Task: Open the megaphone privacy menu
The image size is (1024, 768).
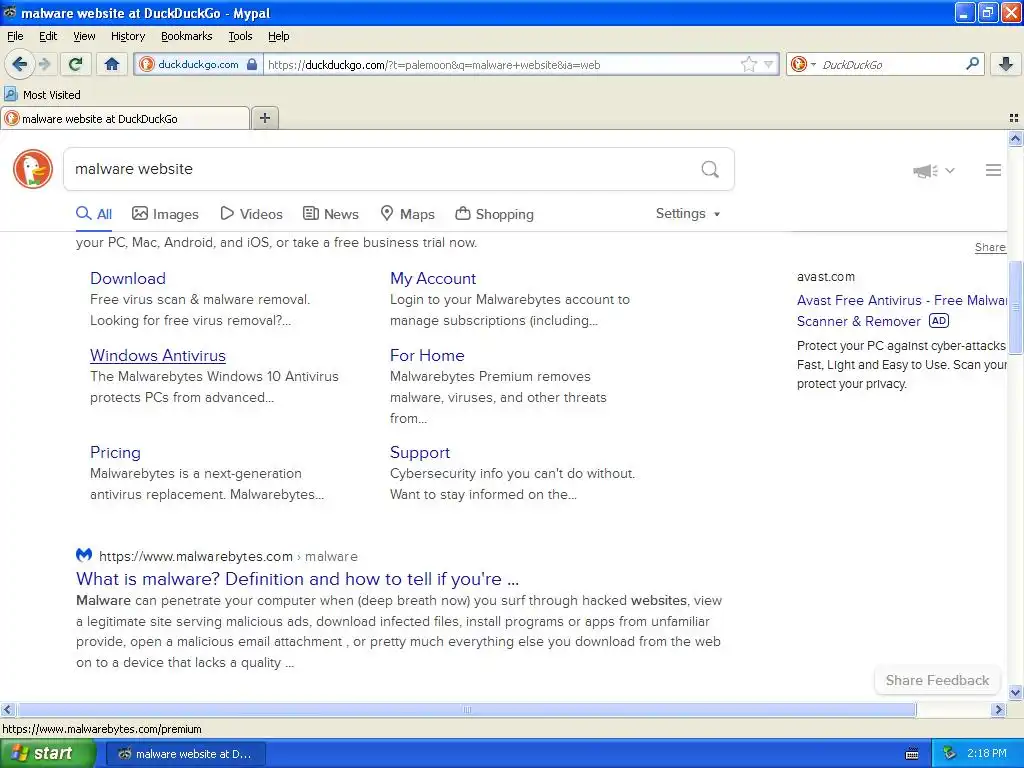Action: point(934,170)
